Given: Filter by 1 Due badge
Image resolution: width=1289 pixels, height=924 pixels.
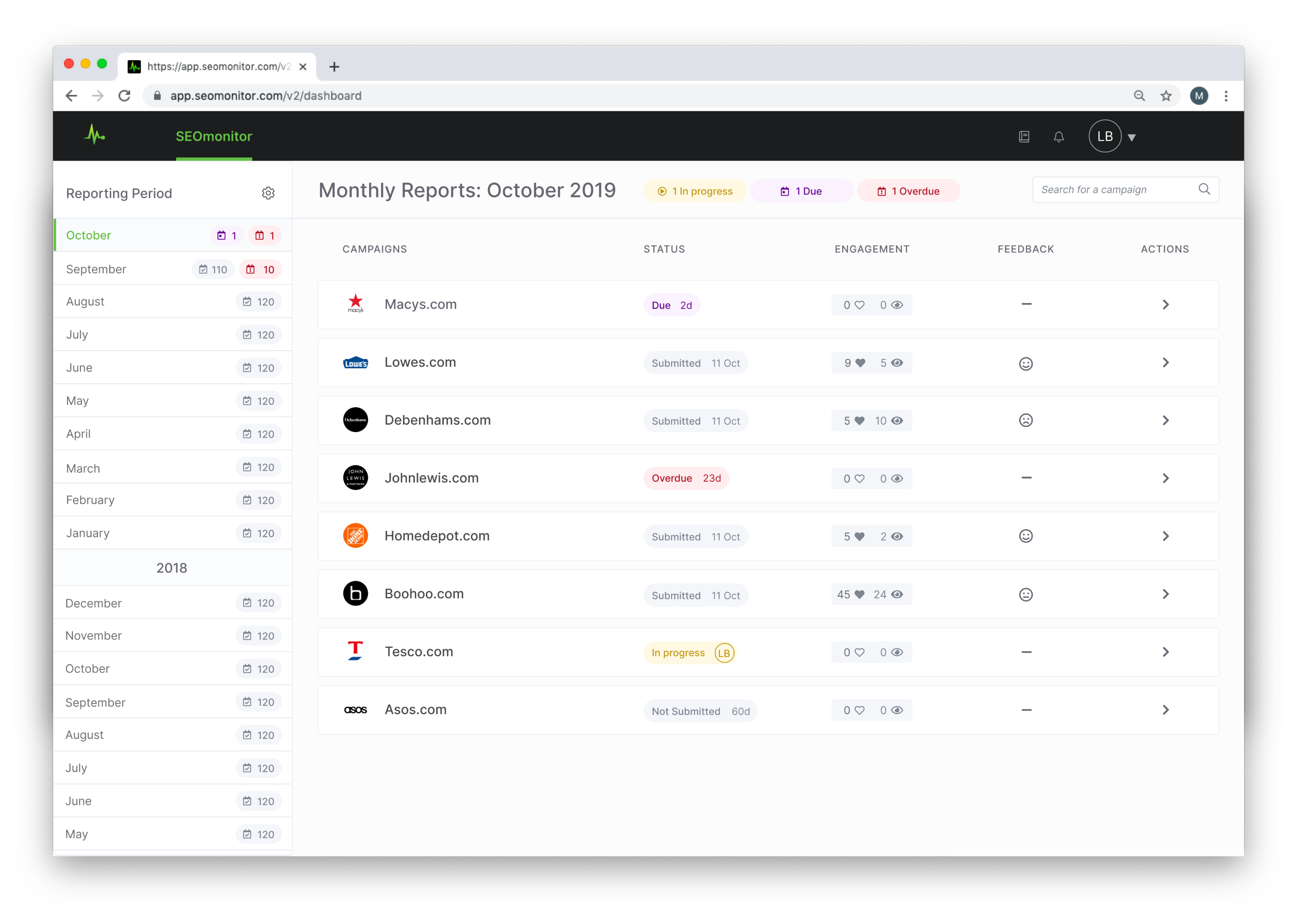Looking at the screenshot, I should pyautogui.click(x=801, y=191).
